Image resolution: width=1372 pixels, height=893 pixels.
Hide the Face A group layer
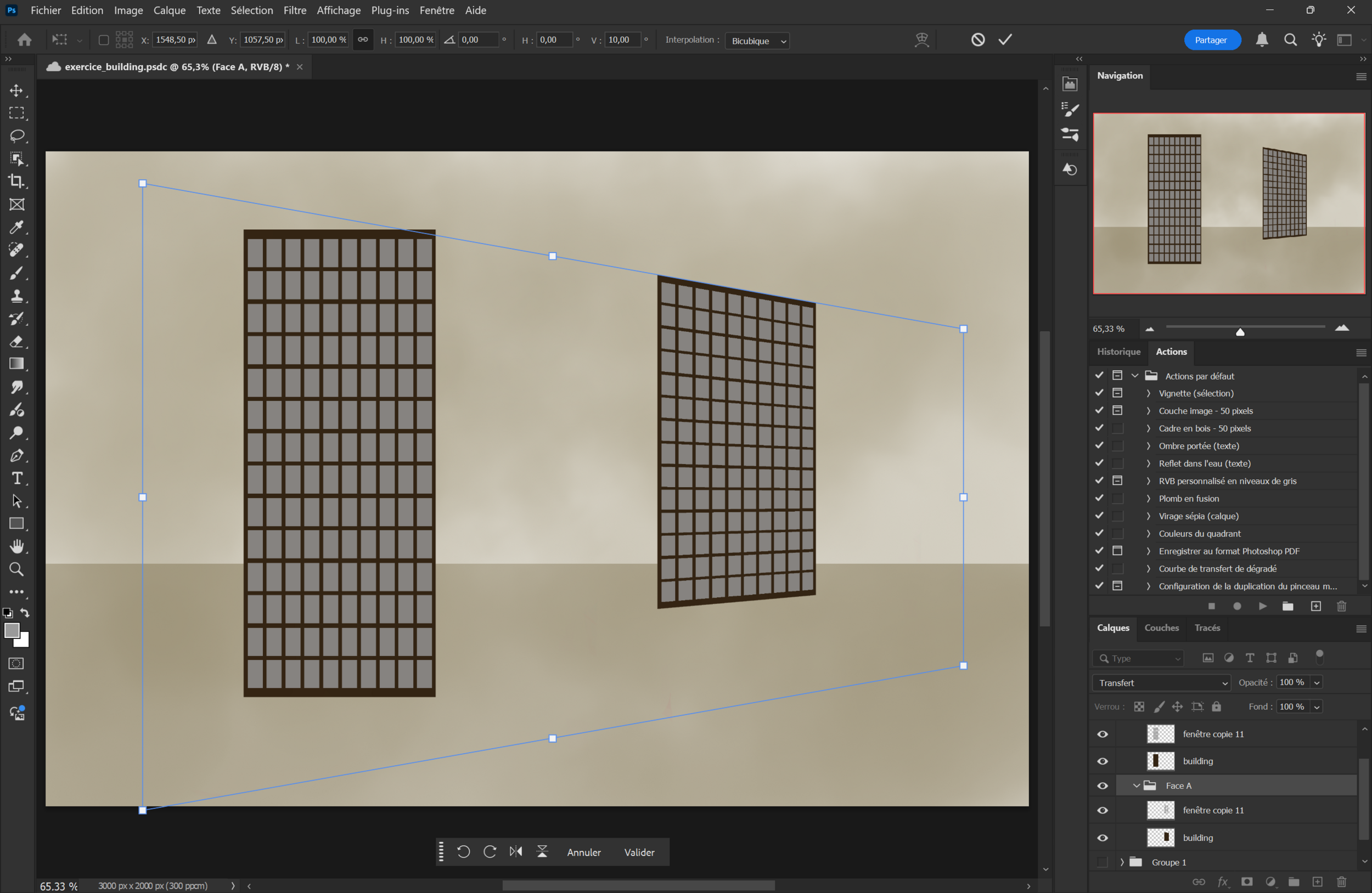click(x=1102, y=786)
